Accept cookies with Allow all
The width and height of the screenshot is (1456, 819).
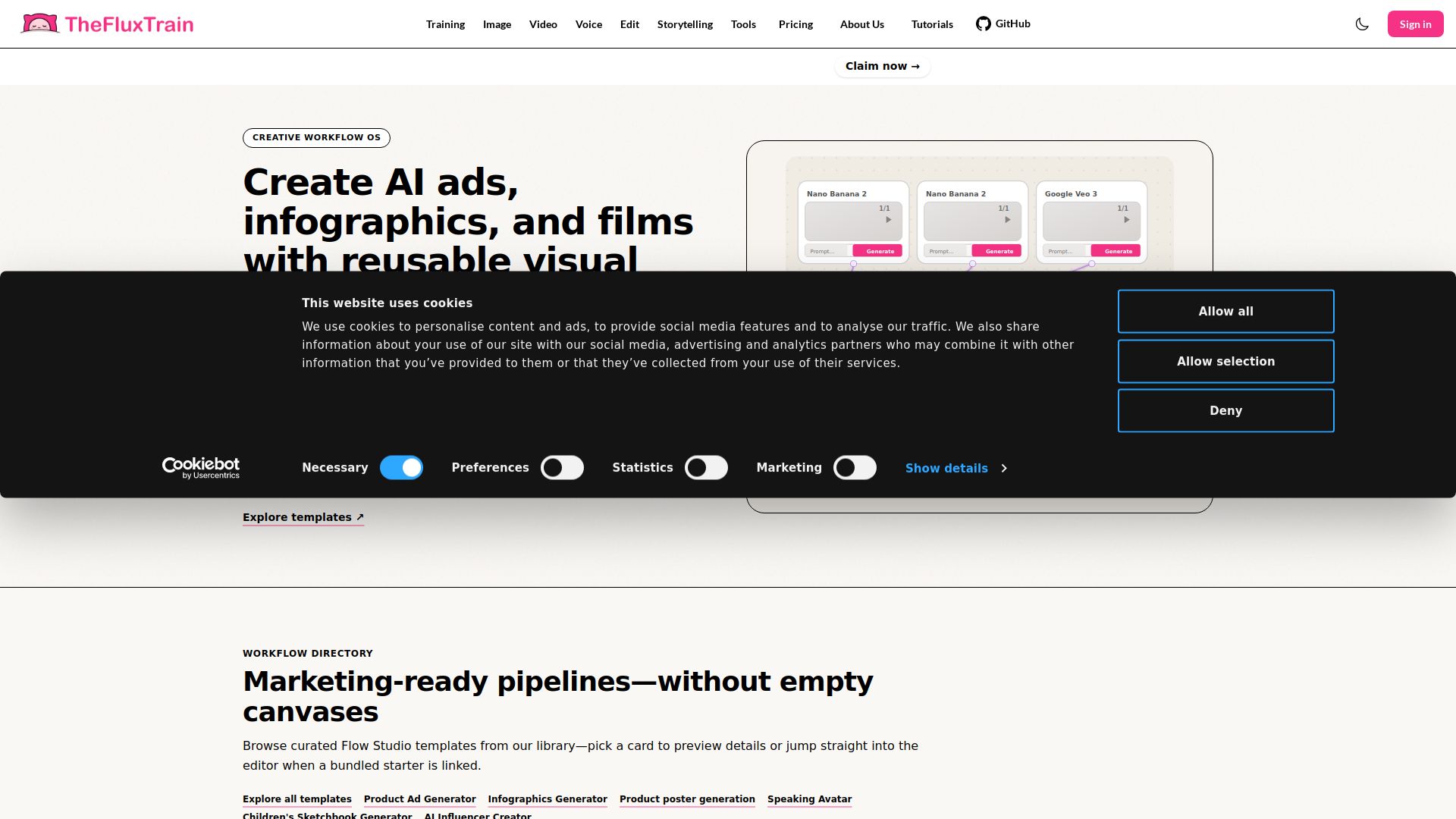[1225, 312]
